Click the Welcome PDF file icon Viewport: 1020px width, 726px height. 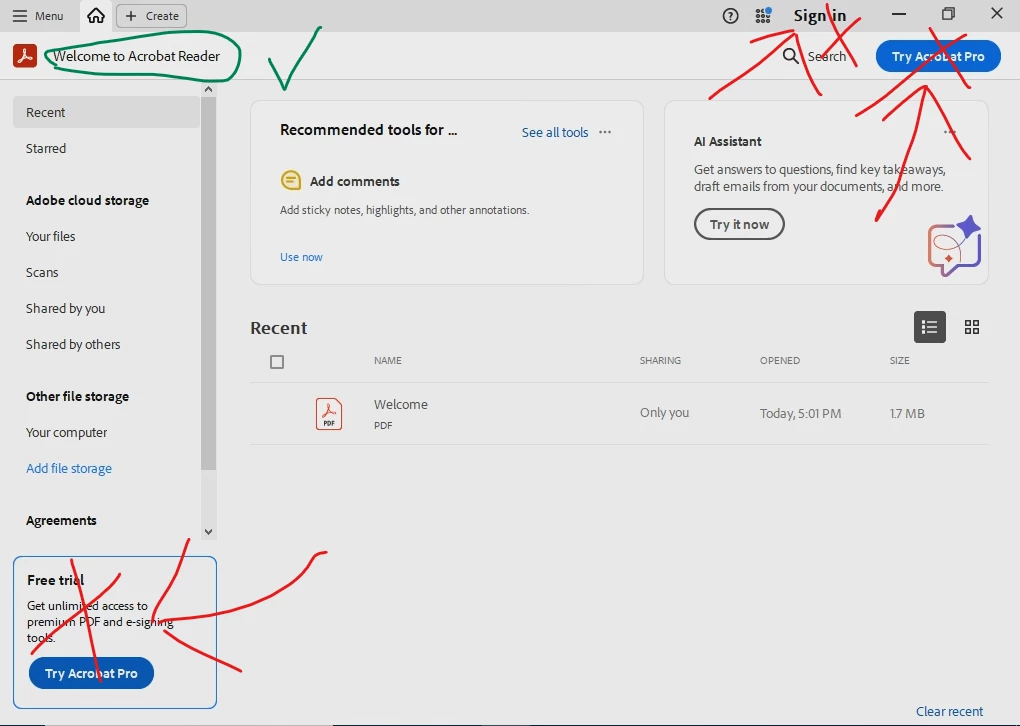tap(329, 414)
